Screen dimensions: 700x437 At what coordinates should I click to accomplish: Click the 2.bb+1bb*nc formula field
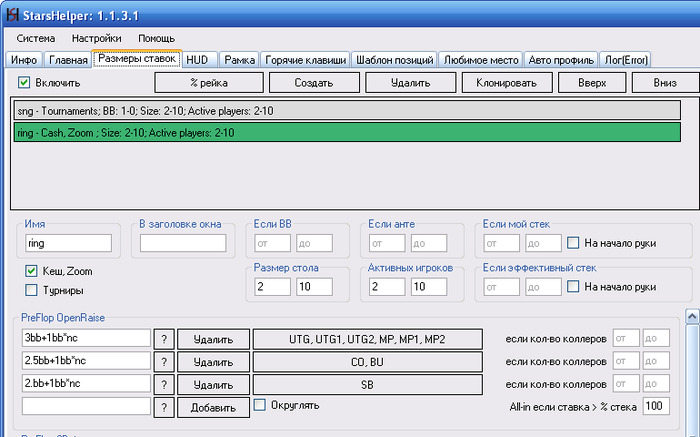click(86, 383)
